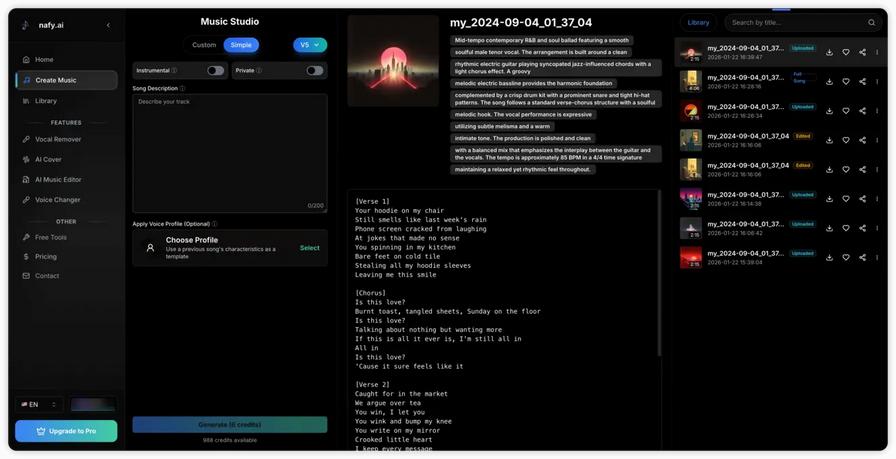
Task: Open the Voice Changer feature
Action: point(66,199)
